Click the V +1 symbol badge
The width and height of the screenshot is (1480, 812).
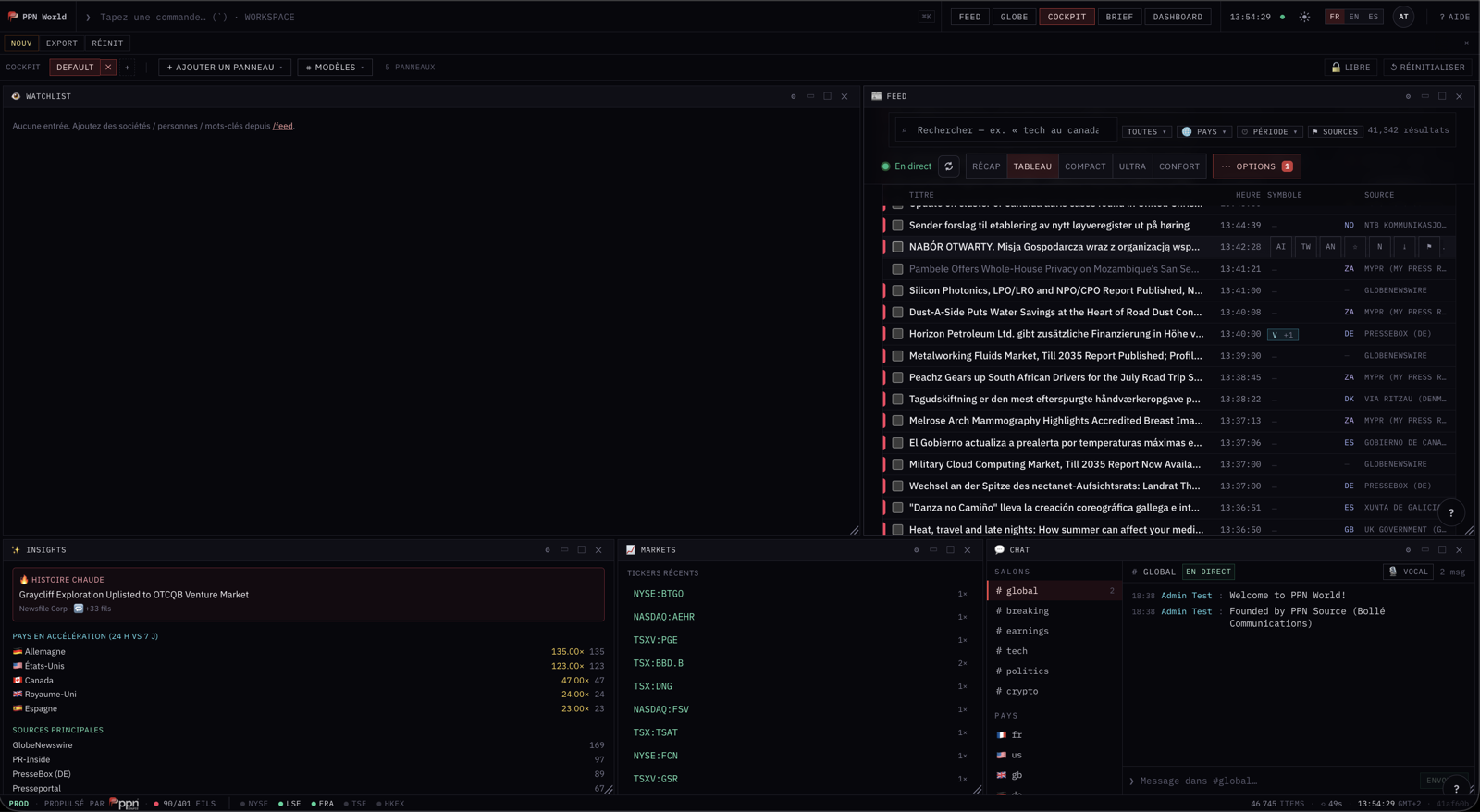(1283, 335)
